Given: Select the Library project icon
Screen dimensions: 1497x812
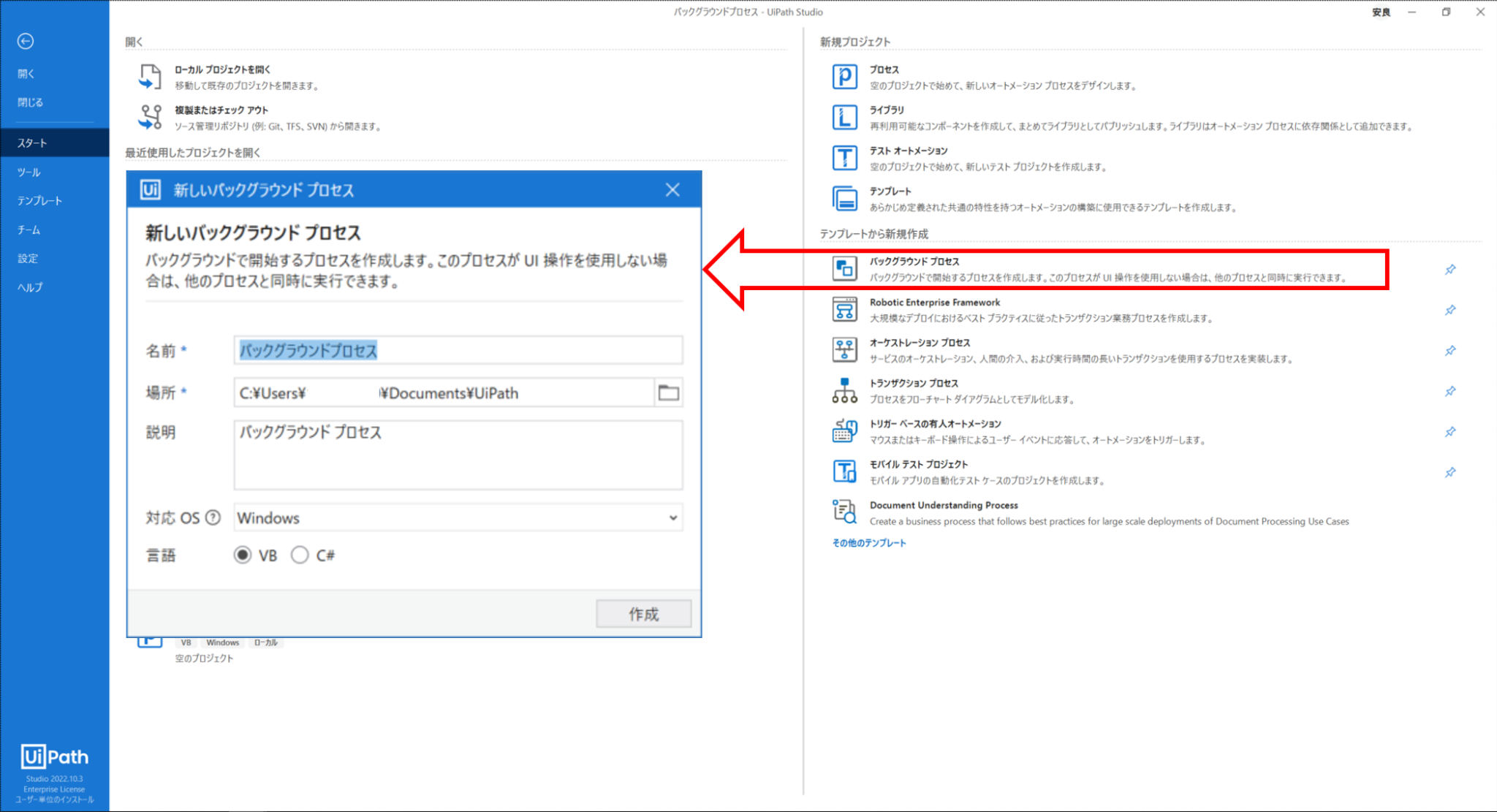Looking at the screenshot, I should (x=844, y=117).
